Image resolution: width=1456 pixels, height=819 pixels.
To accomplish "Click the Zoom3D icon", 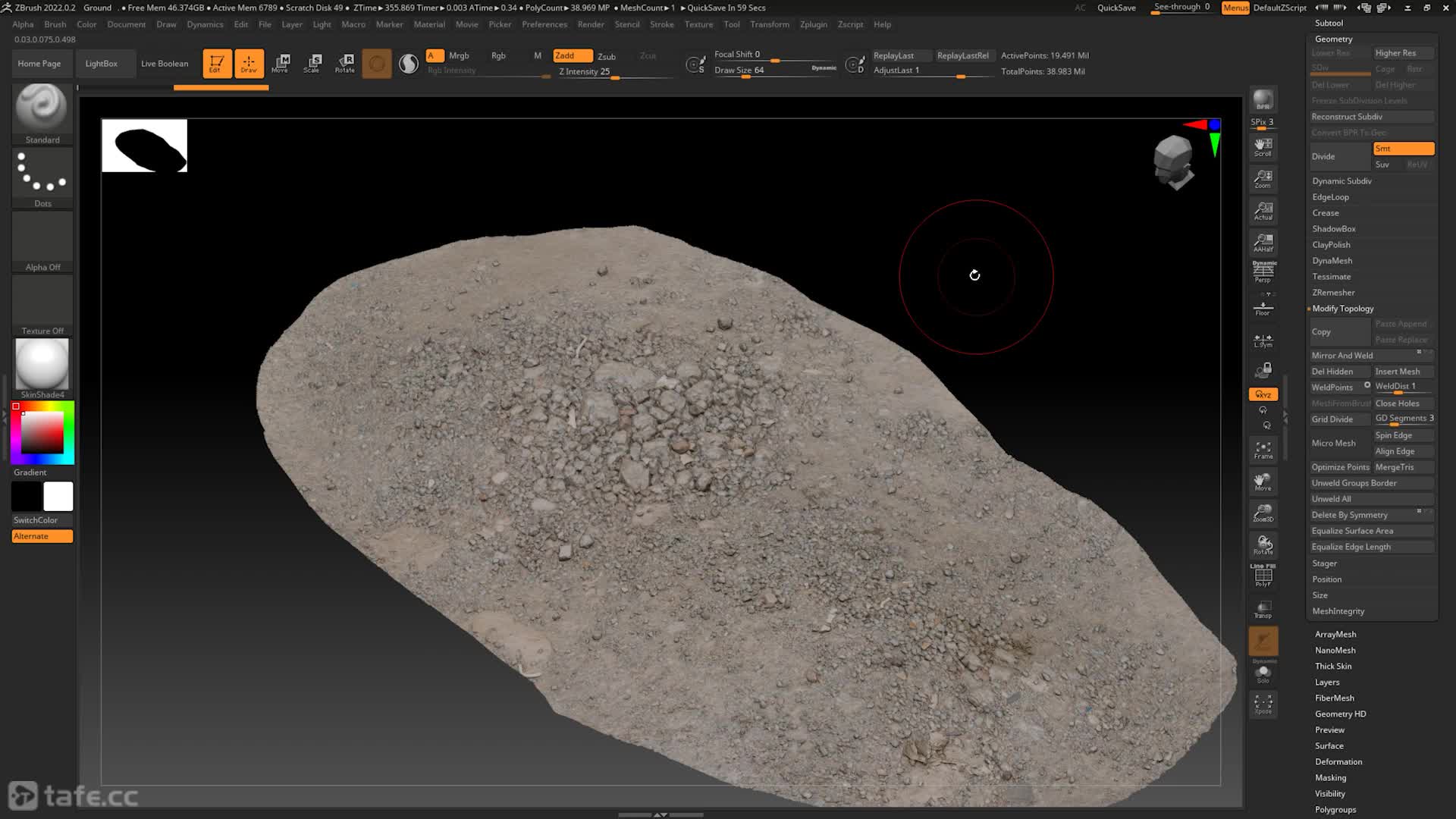I will (1263, 513).
